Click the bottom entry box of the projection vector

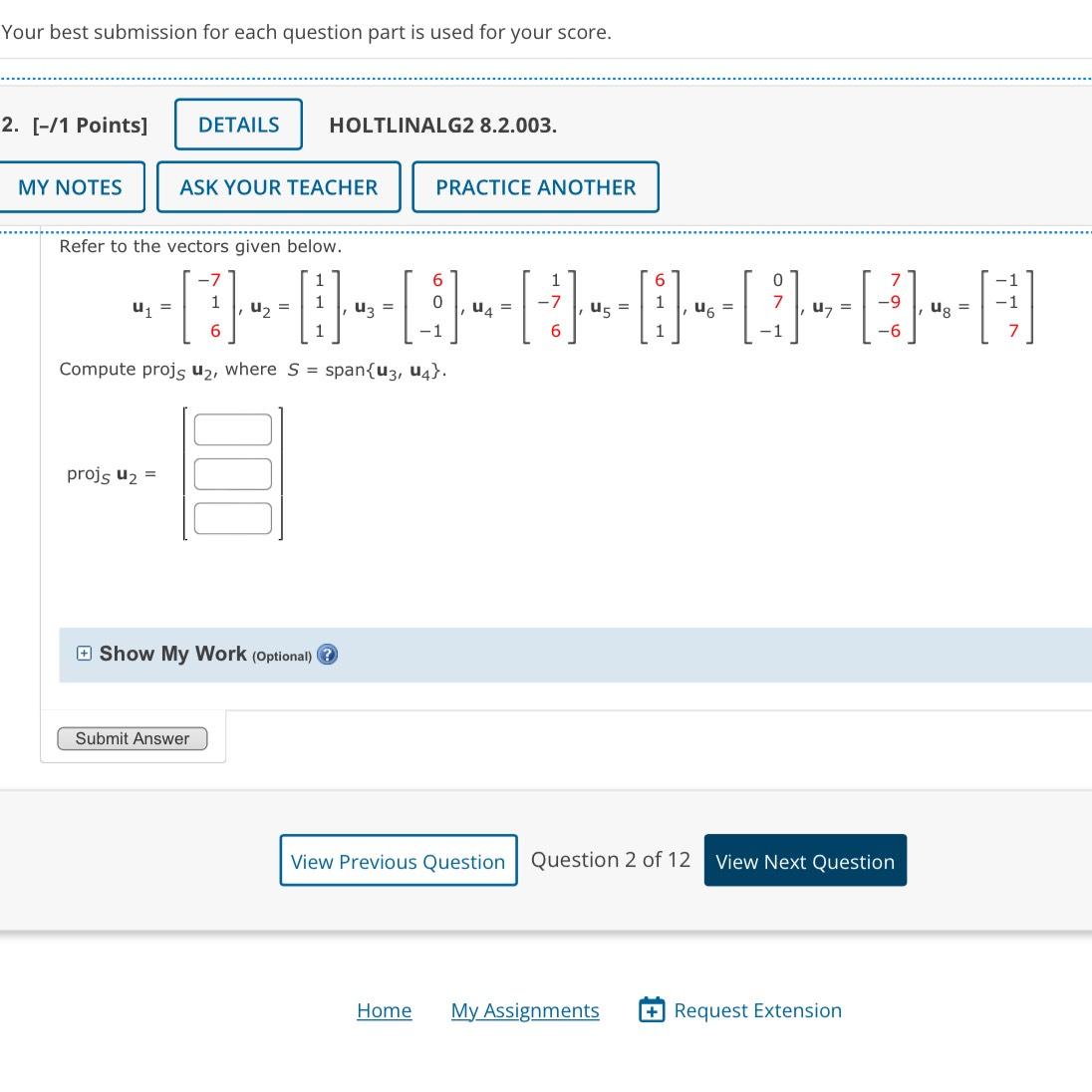point(232,518)
